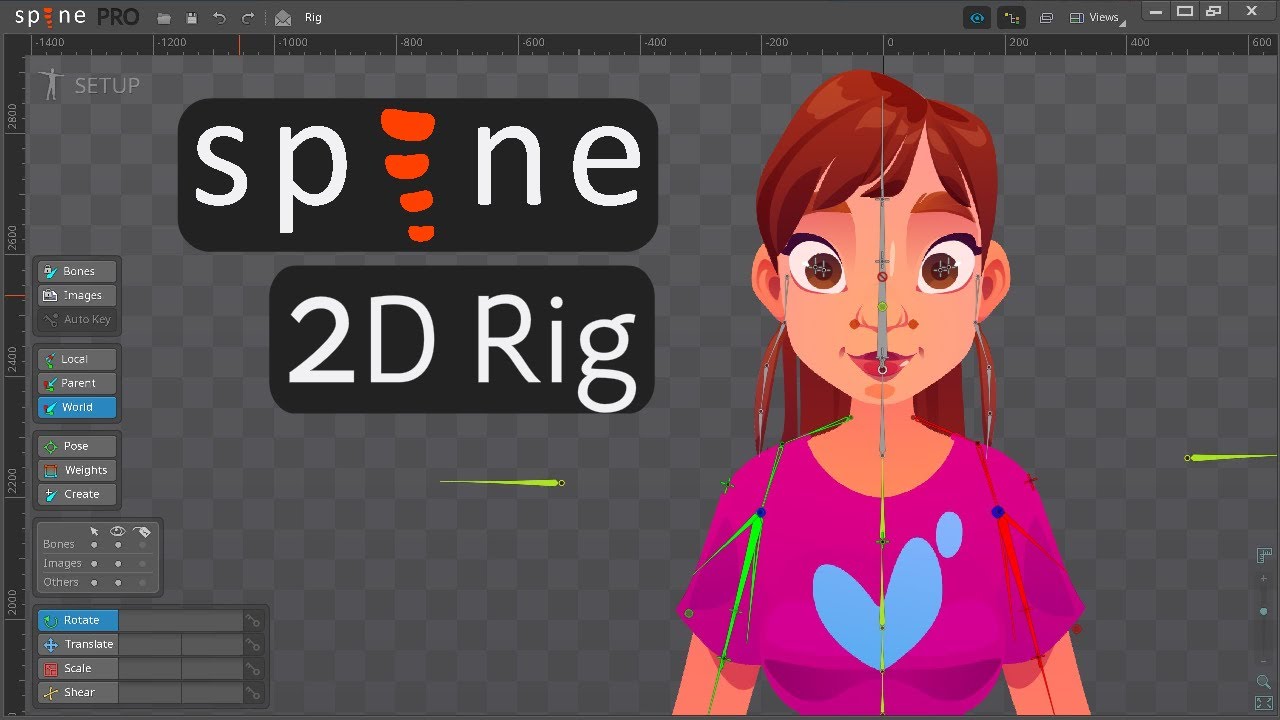Click the second Shear value field
The width and height of the screenshot is (1280, 720).
click(212, 692)
